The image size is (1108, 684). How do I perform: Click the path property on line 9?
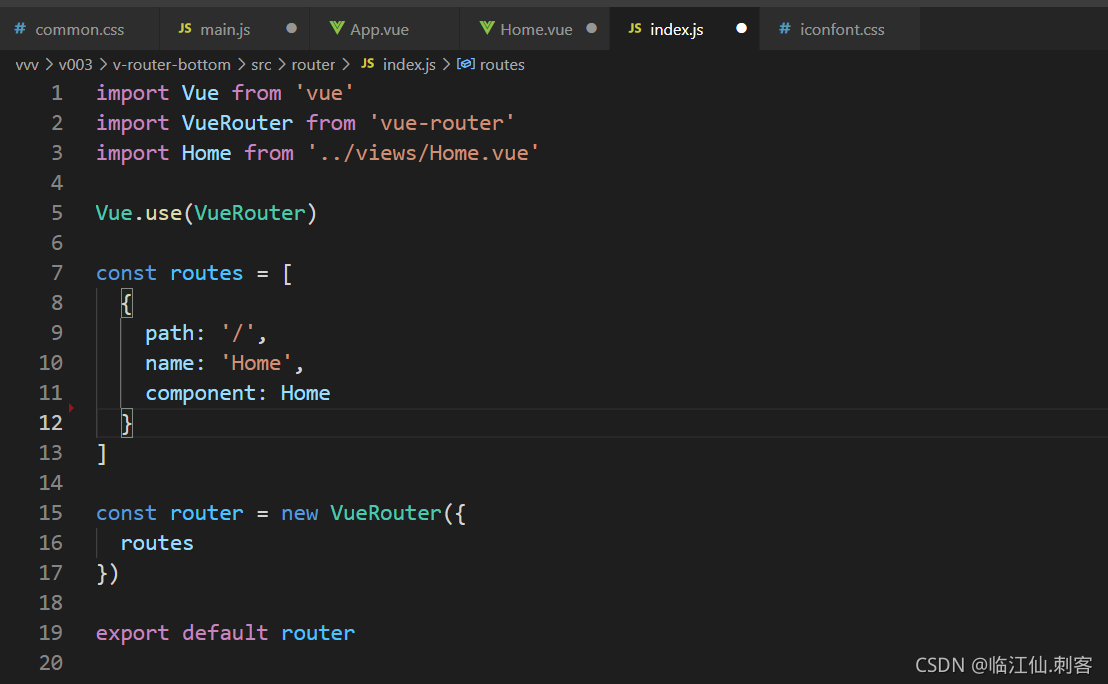click(170, 333)
